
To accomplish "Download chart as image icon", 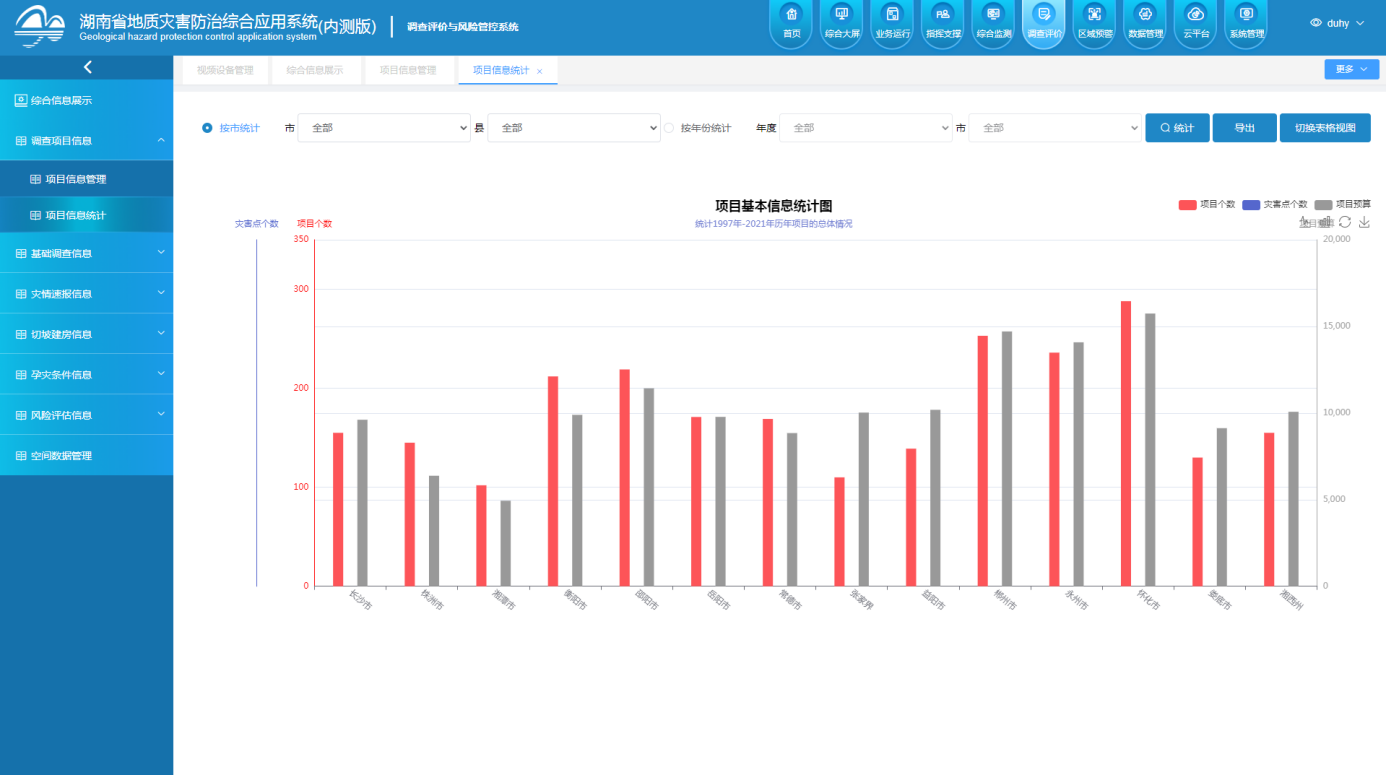I will [1364, 222].
